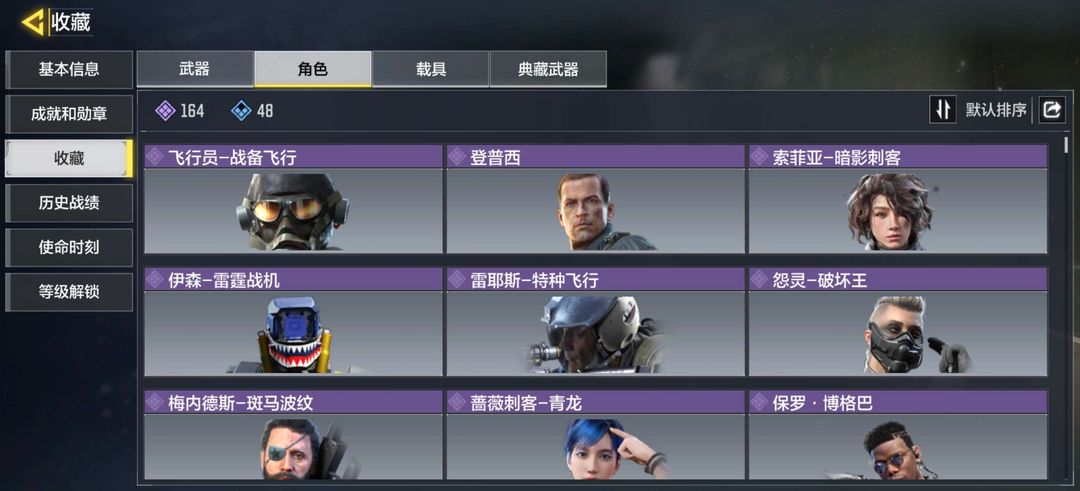Image resolution: width=1080 pixels, height=491 pixels.
Task: Click rarity diamond icon on 怨灵-破坏王
Action: click(759, 280)
